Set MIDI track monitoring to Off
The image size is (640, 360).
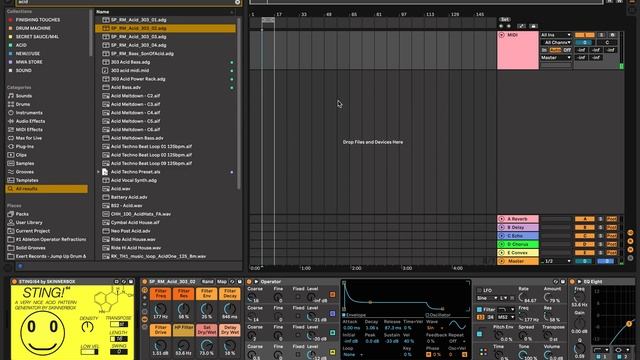567,50
